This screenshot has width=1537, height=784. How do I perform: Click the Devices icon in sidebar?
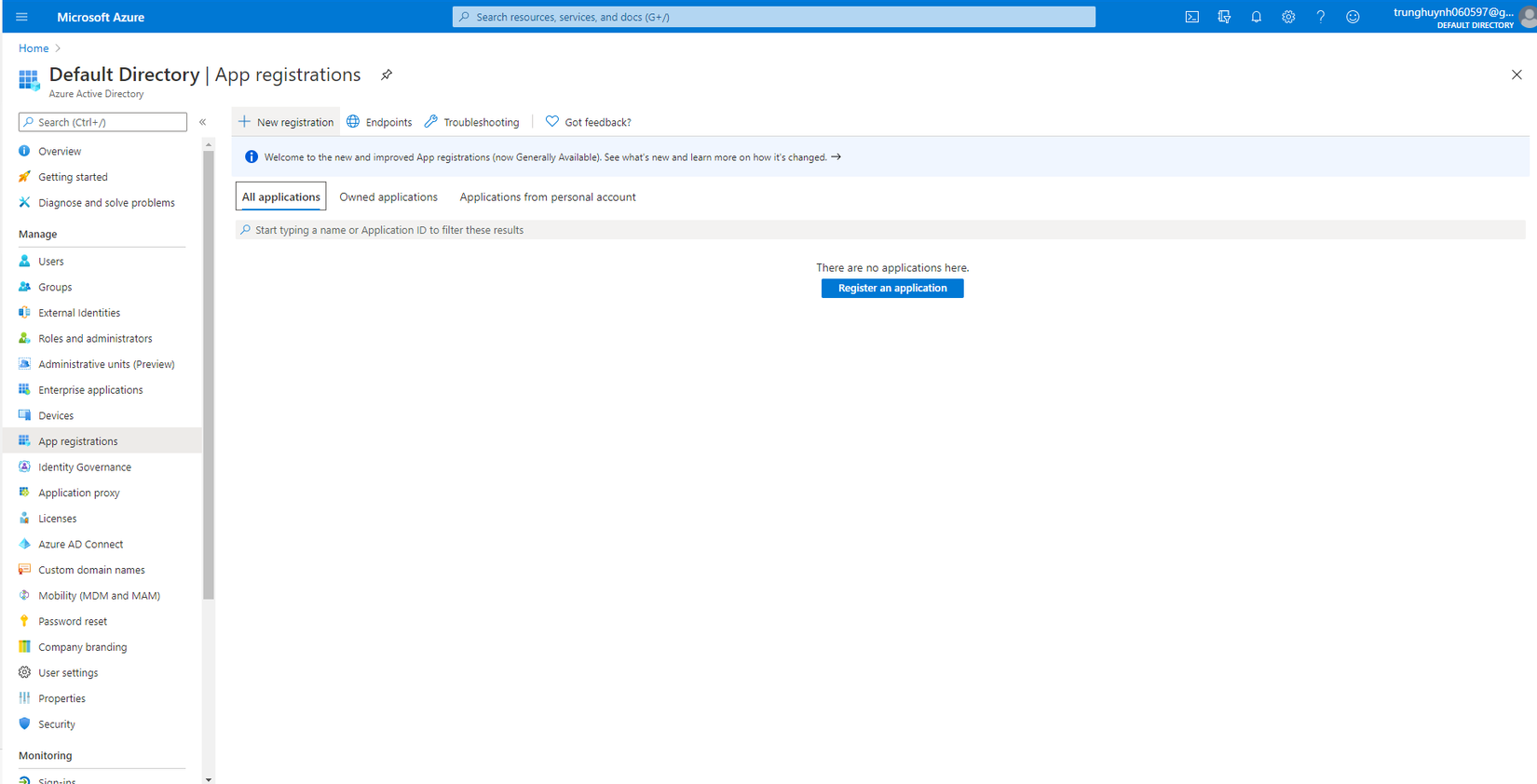pyautogui.click(x=24, y=415)
